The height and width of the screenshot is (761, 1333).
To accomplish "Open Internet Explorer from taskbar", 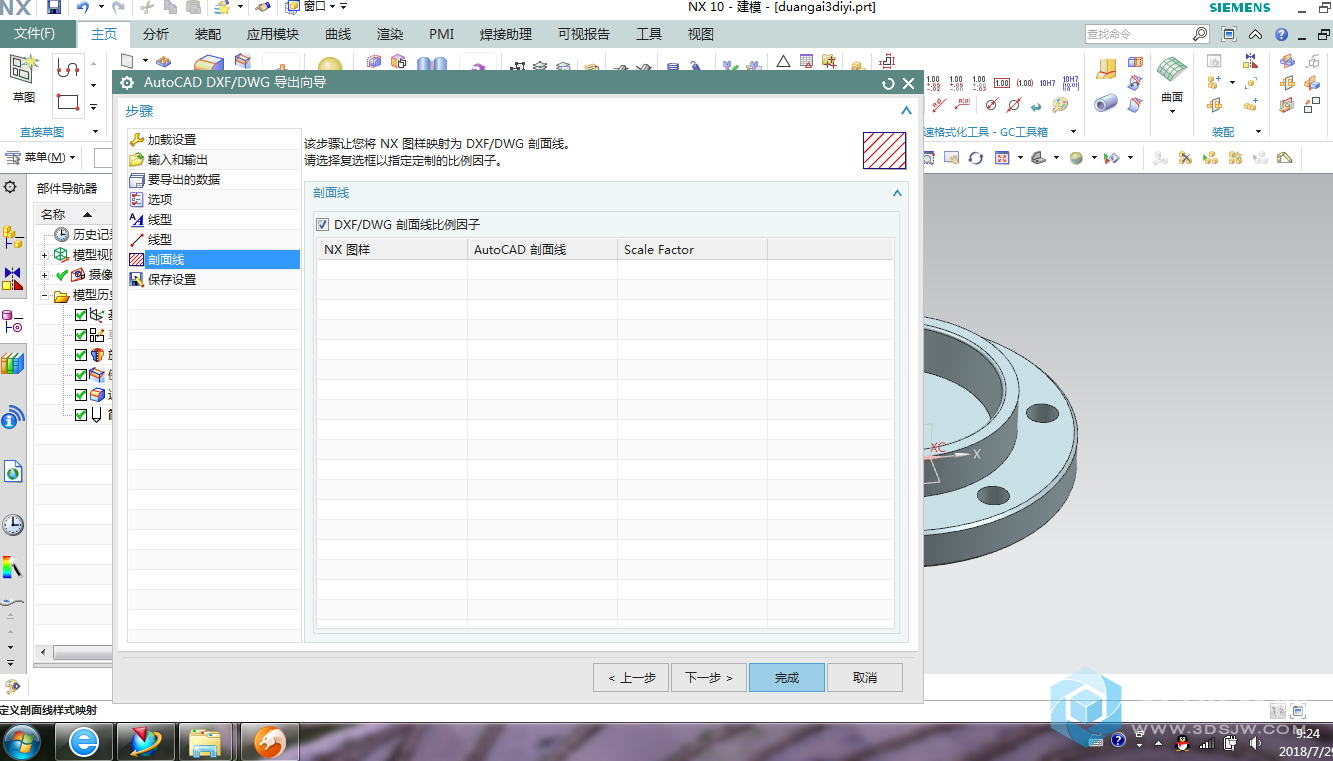I will click(x=84, y=742).
